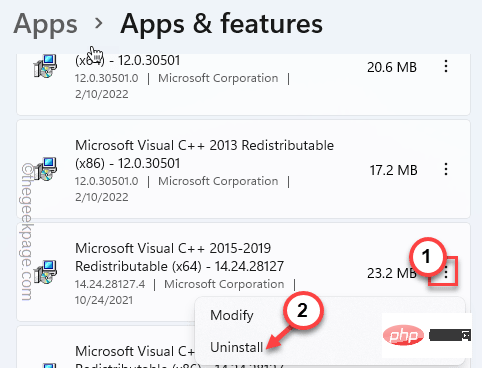The height and width of the screenshot is (368, 482).
Task: Go back to Apps breadcrumb
Action: pyautogui.click(x=45, y=25)
